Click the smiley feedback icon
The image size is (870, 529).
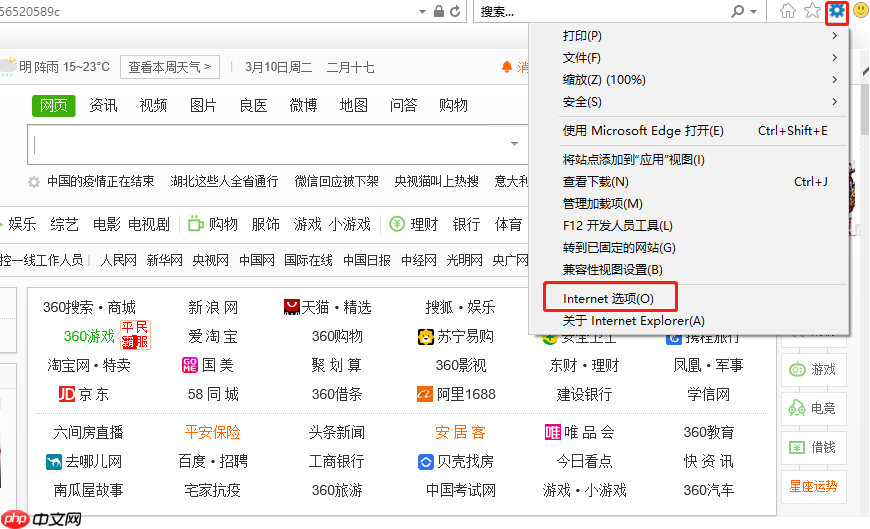861,11
